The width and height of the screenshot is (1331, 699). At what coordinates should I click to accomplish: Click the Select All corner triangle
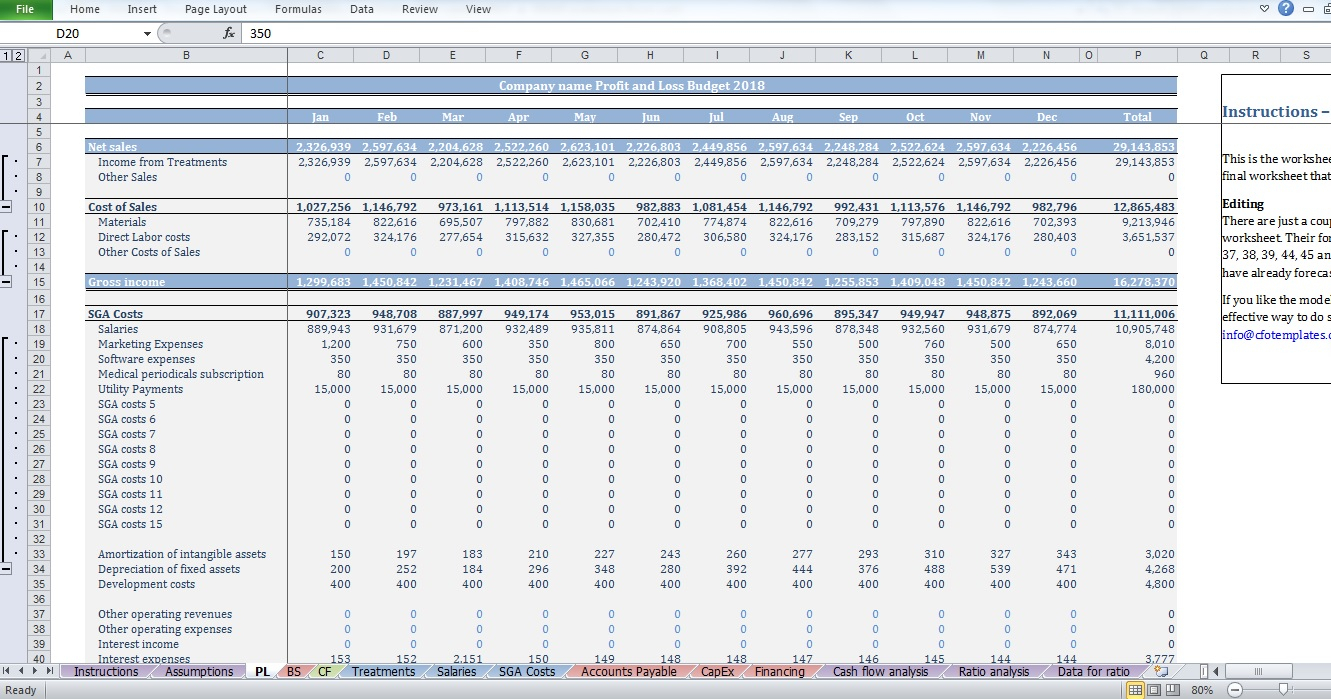[40, 55]
